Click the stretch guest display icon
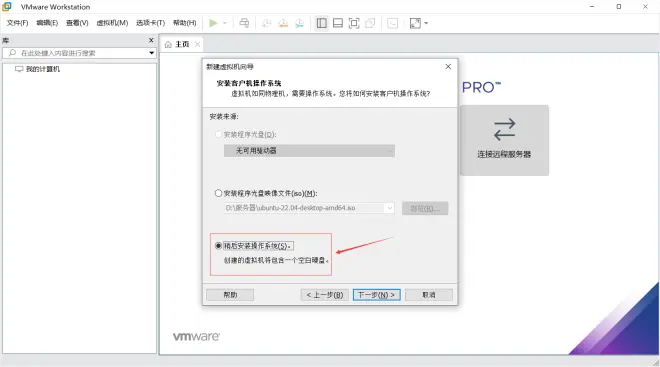This screenshot has height=367, width=660. [x=415, y=23]
